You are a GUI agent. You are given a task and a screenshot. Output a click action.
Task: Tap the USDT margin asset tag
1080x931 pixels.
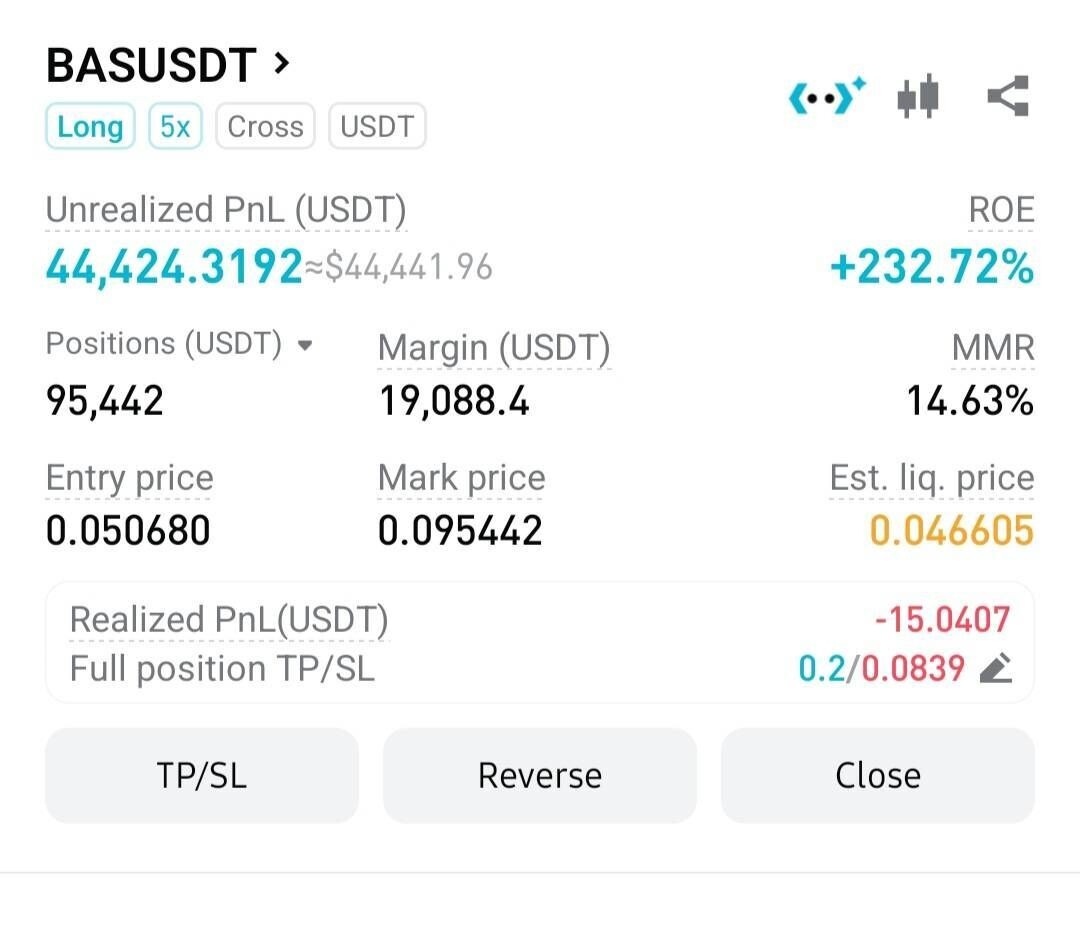[x=377, y=127]
